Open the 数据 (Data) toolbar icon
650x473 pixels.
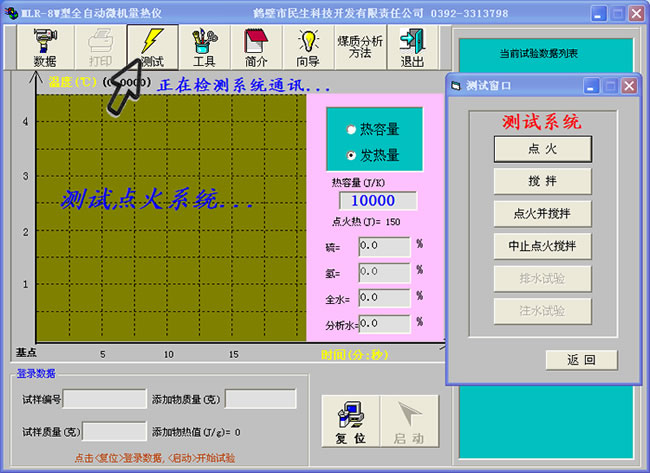tap(44, 47)
